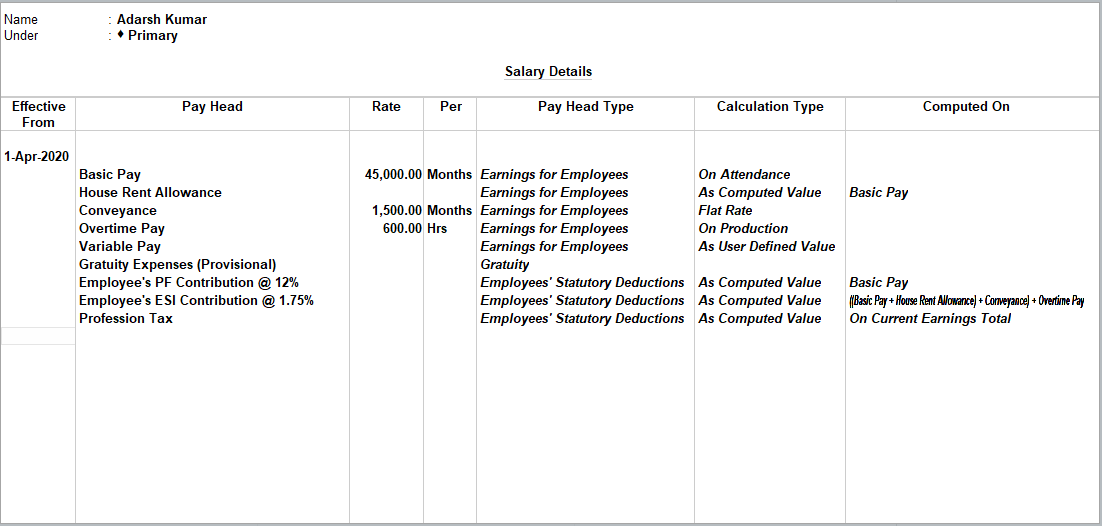
Task: Click Earnings for Employees for Basic Pay
Action: tap(555, 174)
